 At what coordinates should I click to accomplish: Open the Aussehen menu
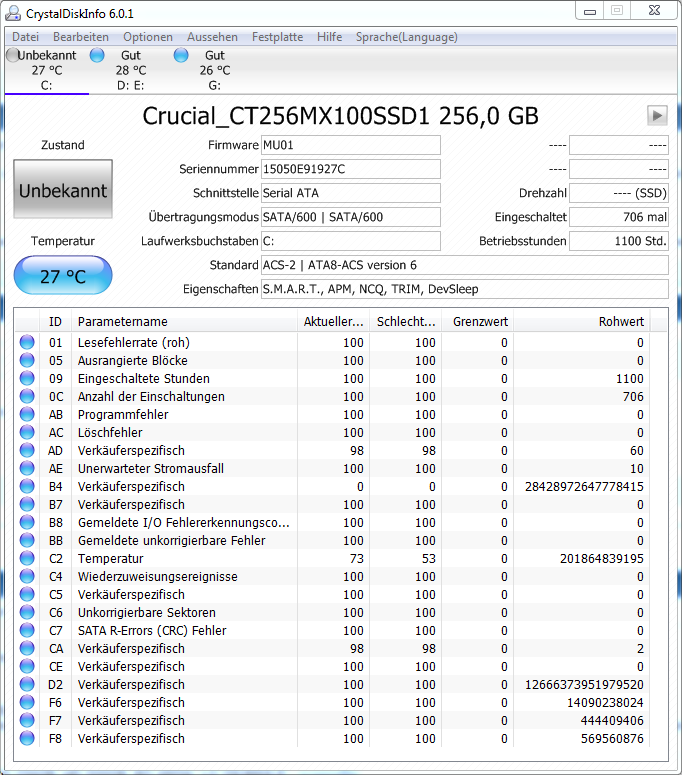(x=212, y=37)
